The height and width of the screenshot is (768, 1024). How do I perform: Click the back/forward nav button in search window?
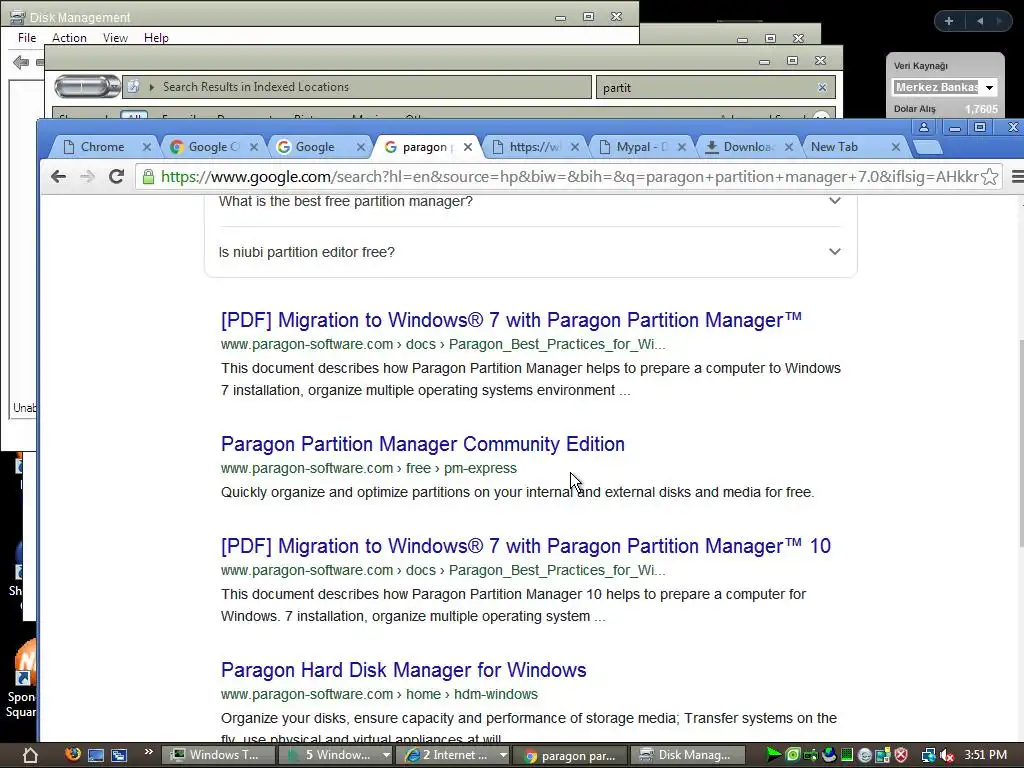87,86
